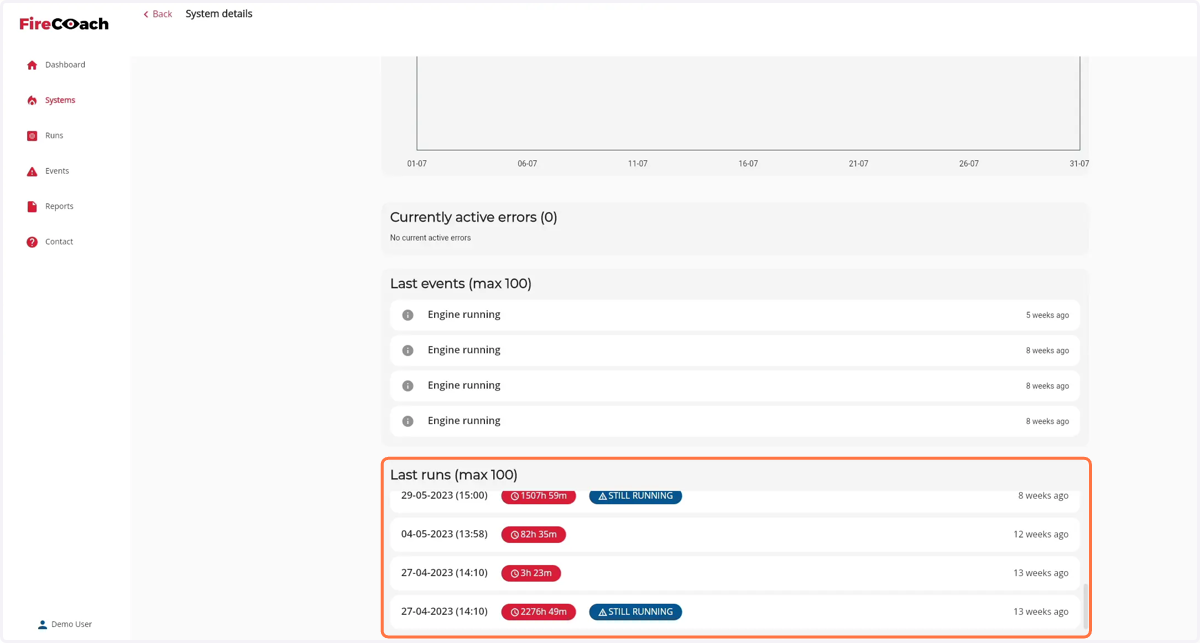
Task: Click the 'Currently active errors (0)' heading
Action: [473, 217]
